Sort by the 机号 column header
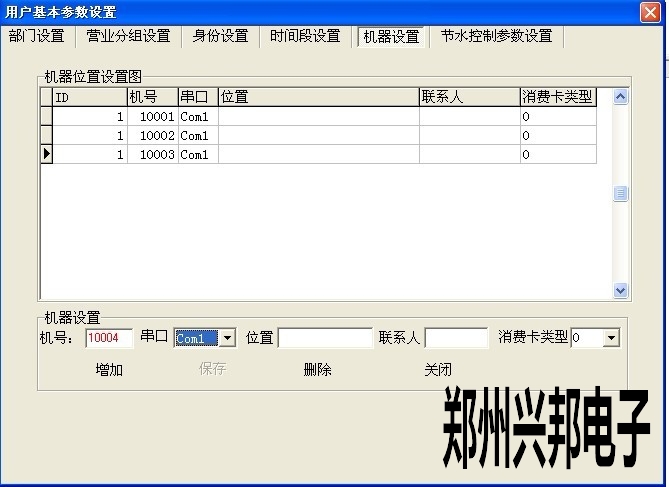Viewport: 669px width, 487px height. 152,97
